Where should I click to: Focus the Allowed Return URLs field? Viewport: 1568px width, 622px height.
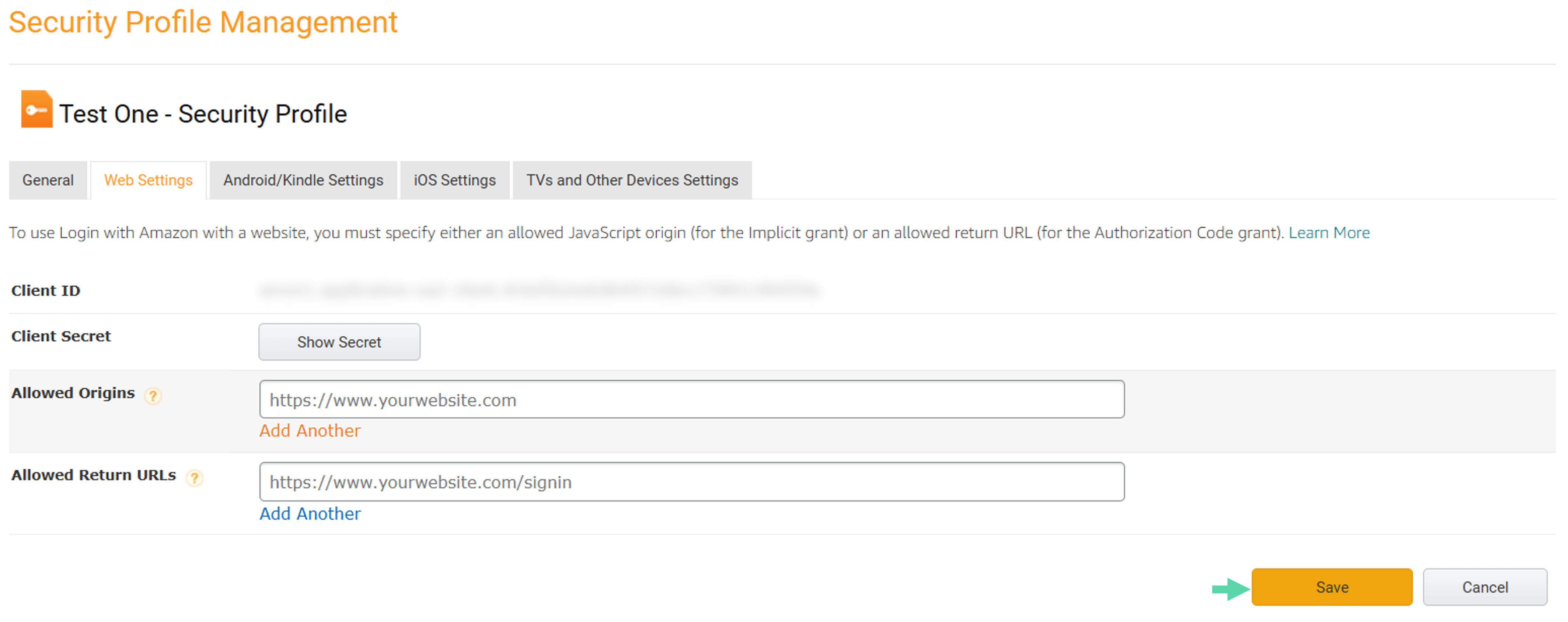[691, 482]
